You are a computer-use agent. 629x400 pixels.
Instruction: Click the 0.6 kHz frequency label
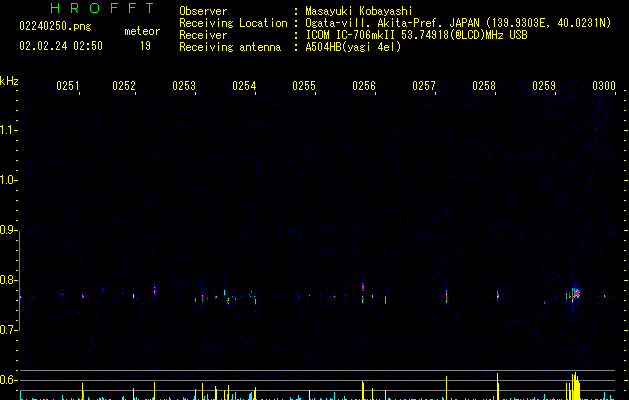click(8, 380)
